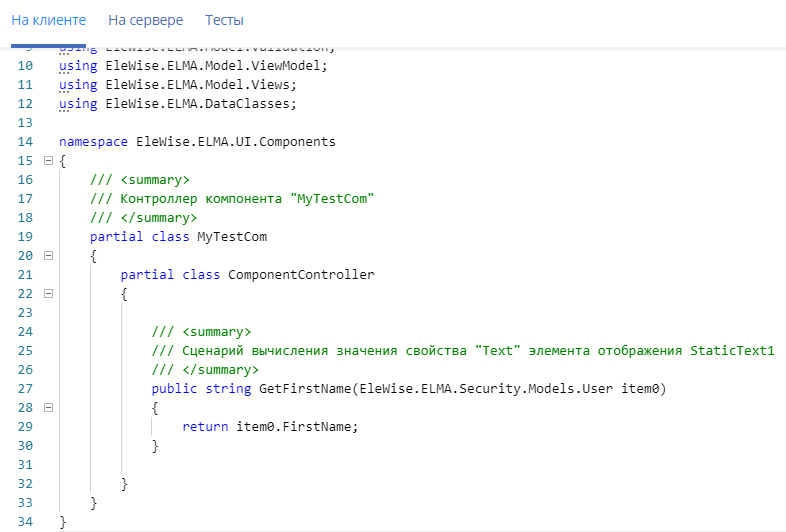Screen dimensions: 786x532
Task: Click the namespace keyword on line 14
Action: [x=93, y=142]
